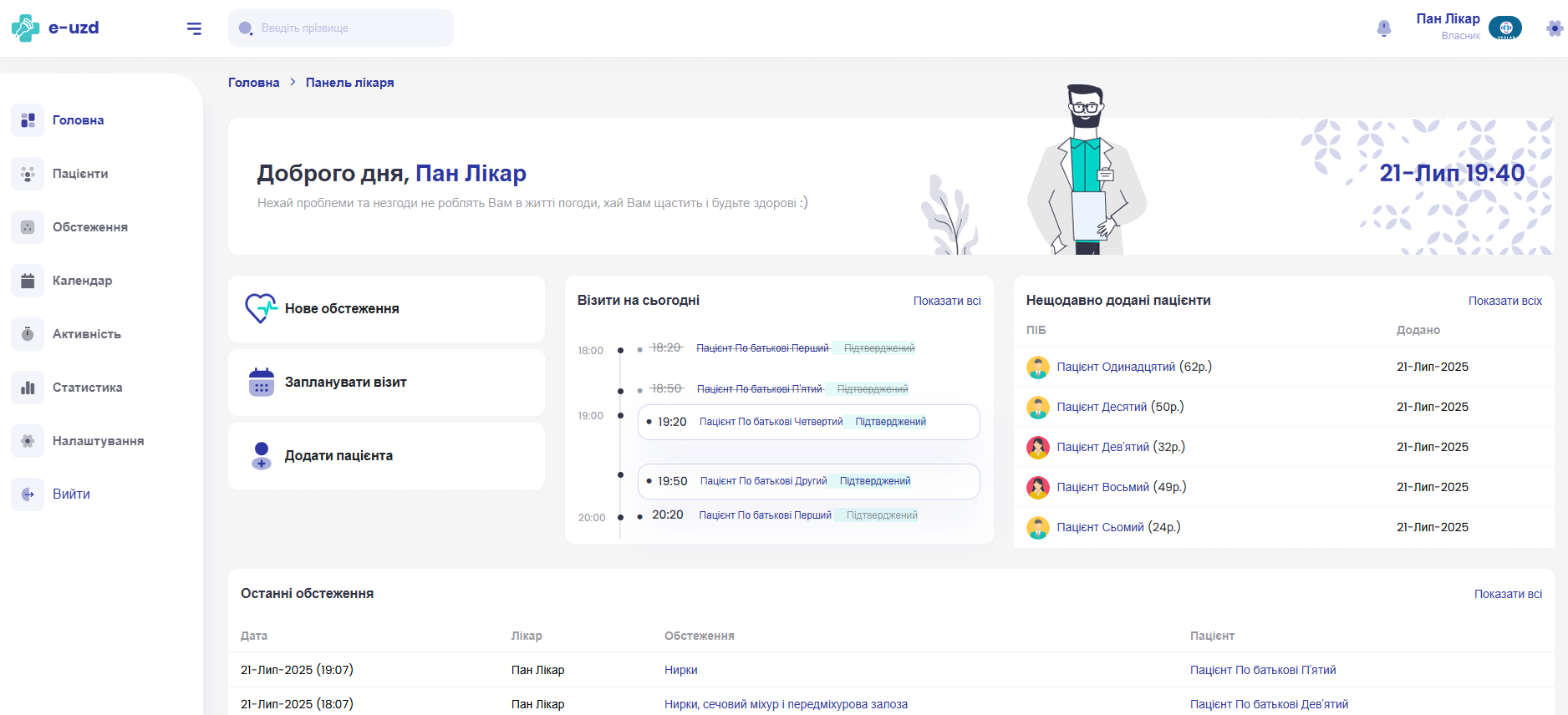Open patient Пацієнт Одинадцятий record

[1115, 367]
